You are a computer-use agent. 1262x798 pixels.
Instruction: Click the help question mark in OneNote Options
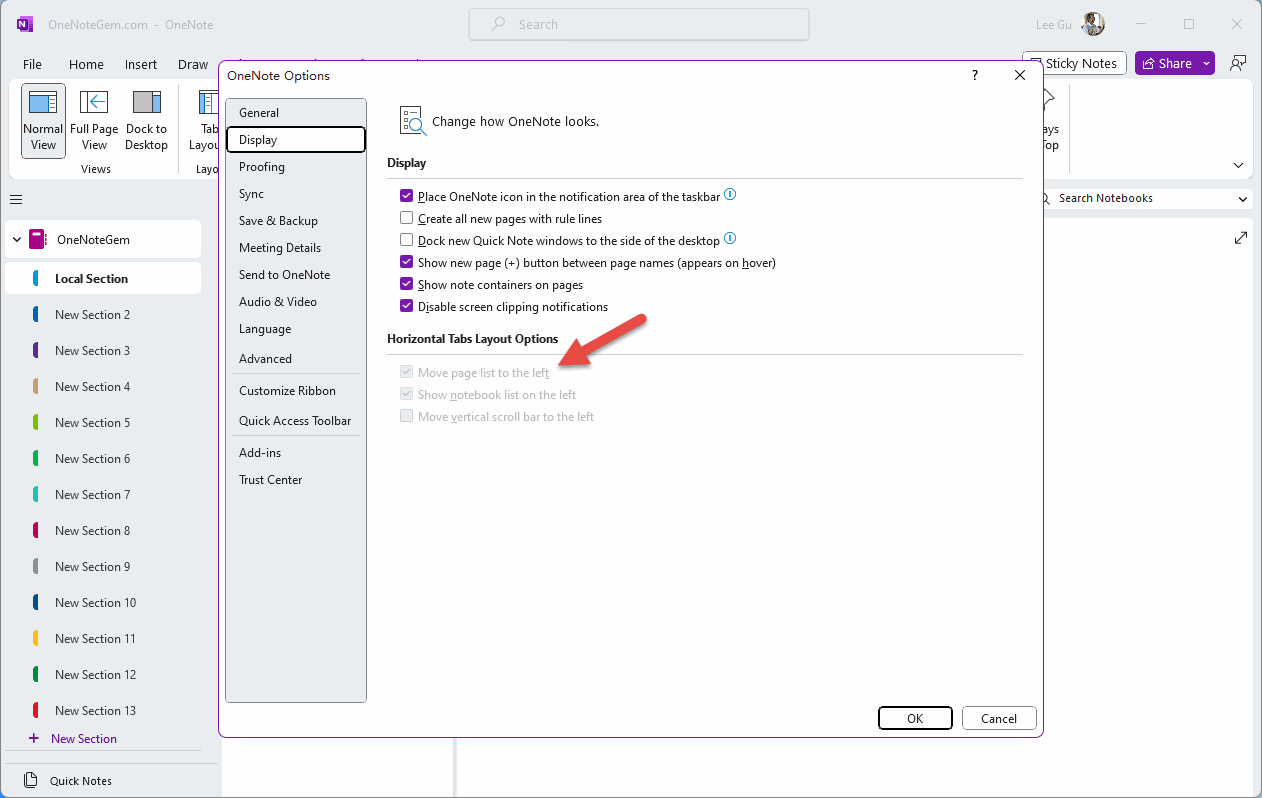pyautogui.click(x=974, y=75)
